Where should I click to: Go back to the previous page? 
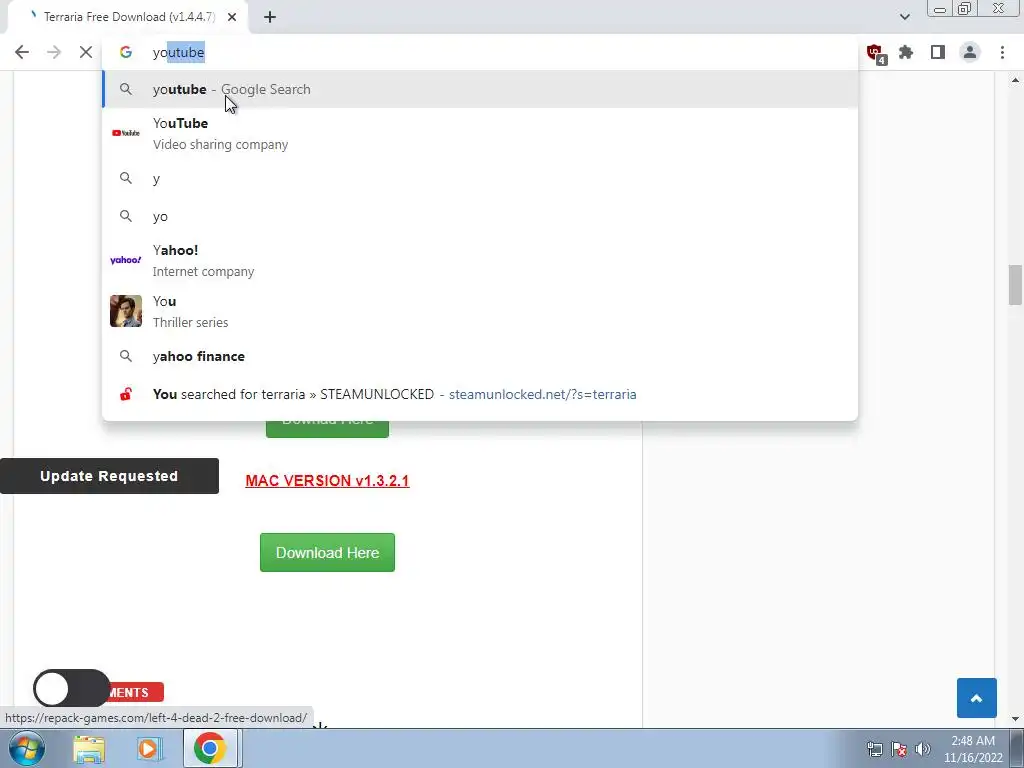point(22,52)
